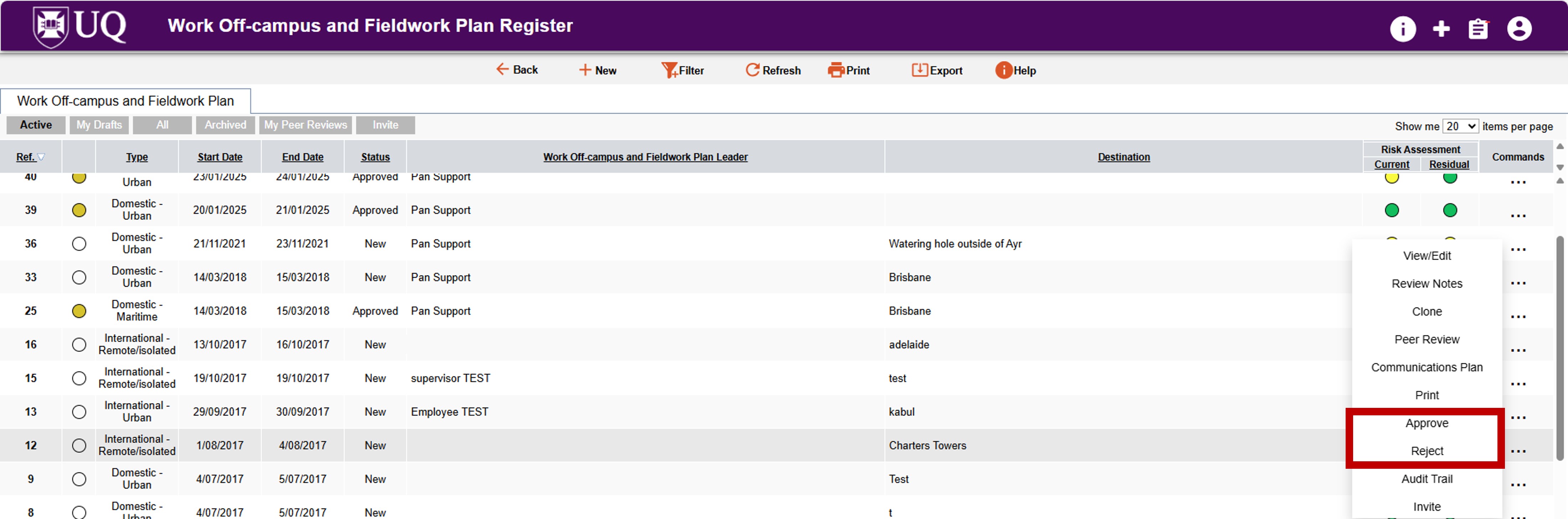Click the plus icon in the purple header

click(x=1441, y=28)
